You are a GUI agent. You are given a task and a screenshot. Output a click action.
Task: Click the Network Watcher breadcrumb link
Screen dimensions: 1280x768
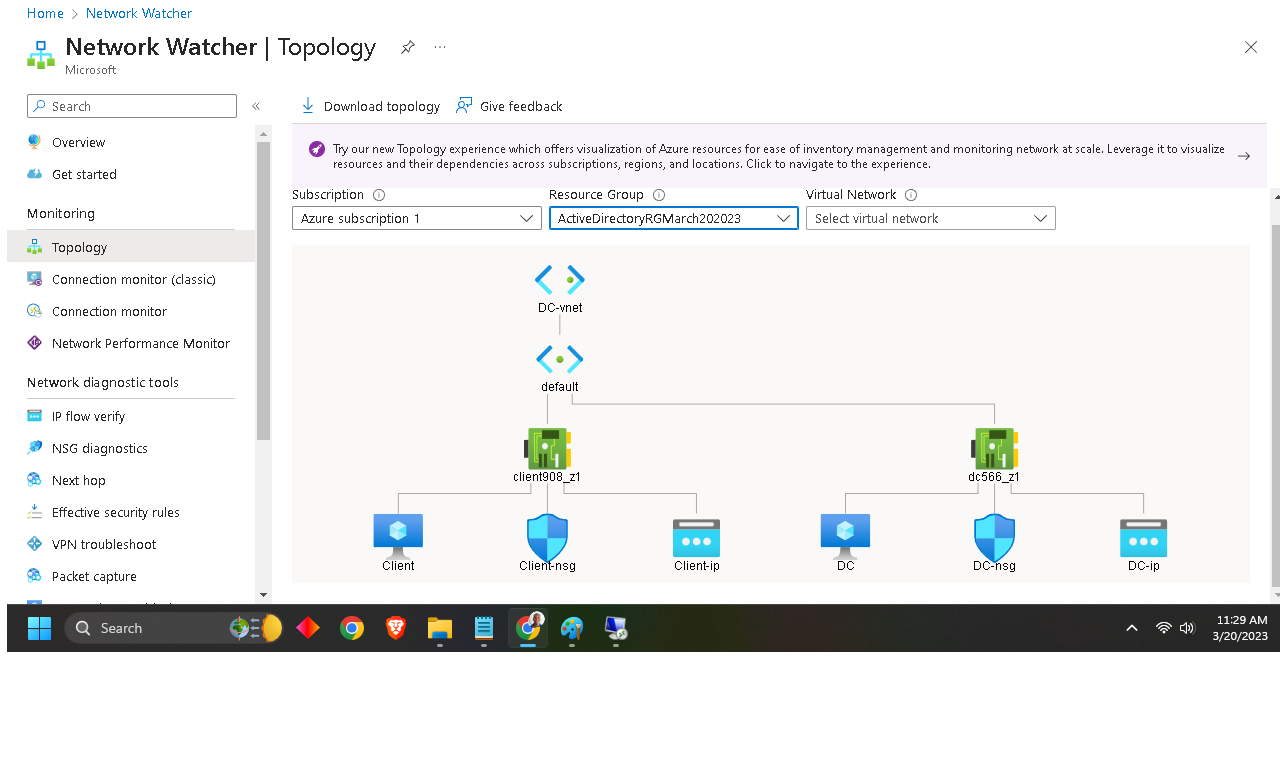click(x=139, y=13)
